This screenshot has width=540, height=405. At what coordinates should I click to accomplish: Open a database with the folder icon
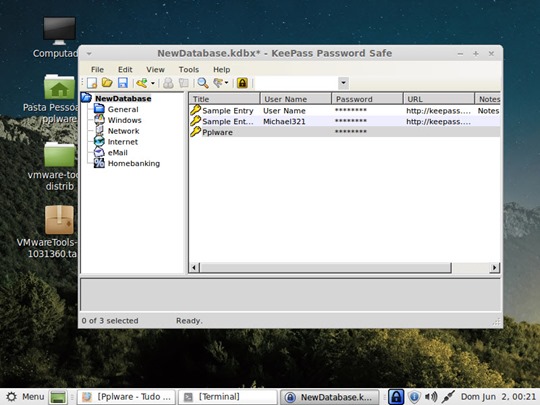(107, 83)
